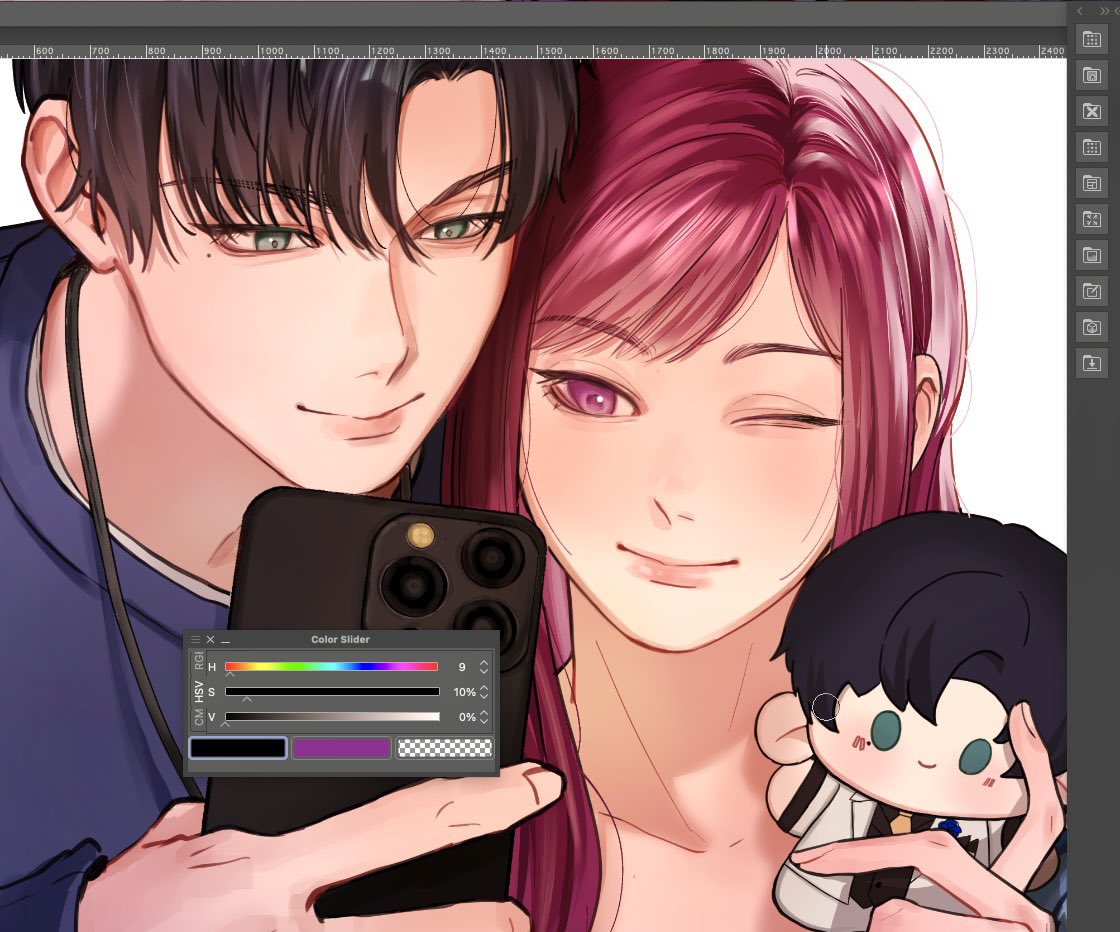Screen dimensions: 1120x932
Task: Decrease value with the V down arrow
Action: click(484, 721)
